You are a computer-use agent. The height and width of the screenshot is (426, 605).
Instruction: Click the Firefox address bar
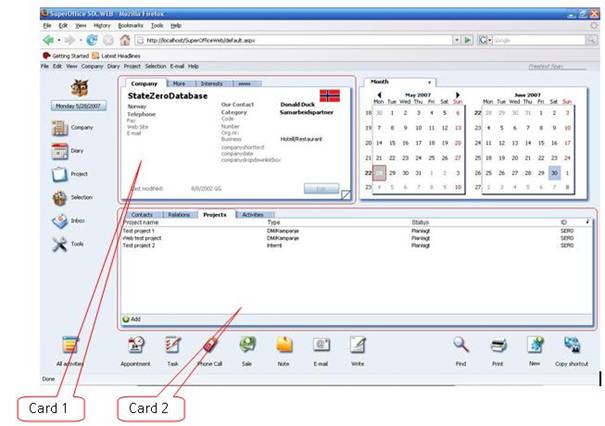point(294,40)
